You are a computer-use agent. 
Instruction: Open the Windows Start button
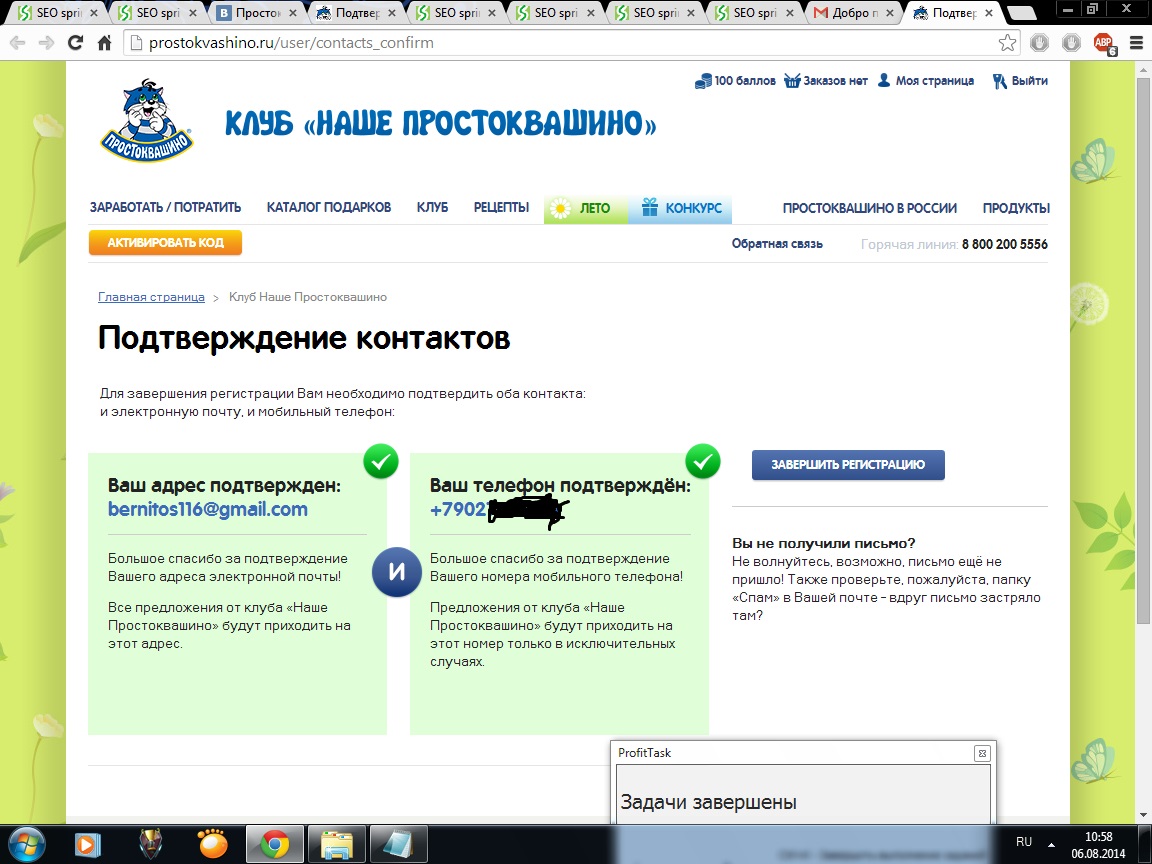click(x=27, y=843)
